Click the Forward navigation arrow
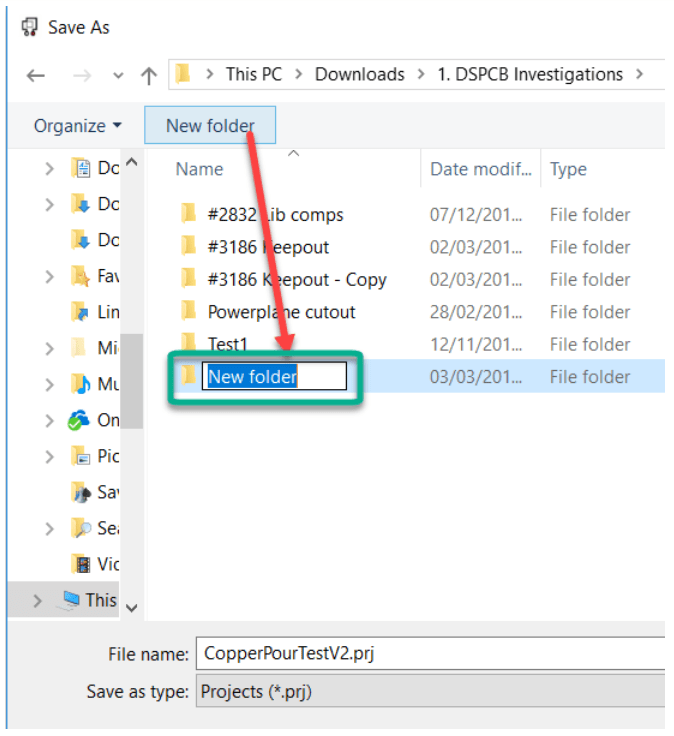The height and width of the screenshot is (736, 674). 82,75
